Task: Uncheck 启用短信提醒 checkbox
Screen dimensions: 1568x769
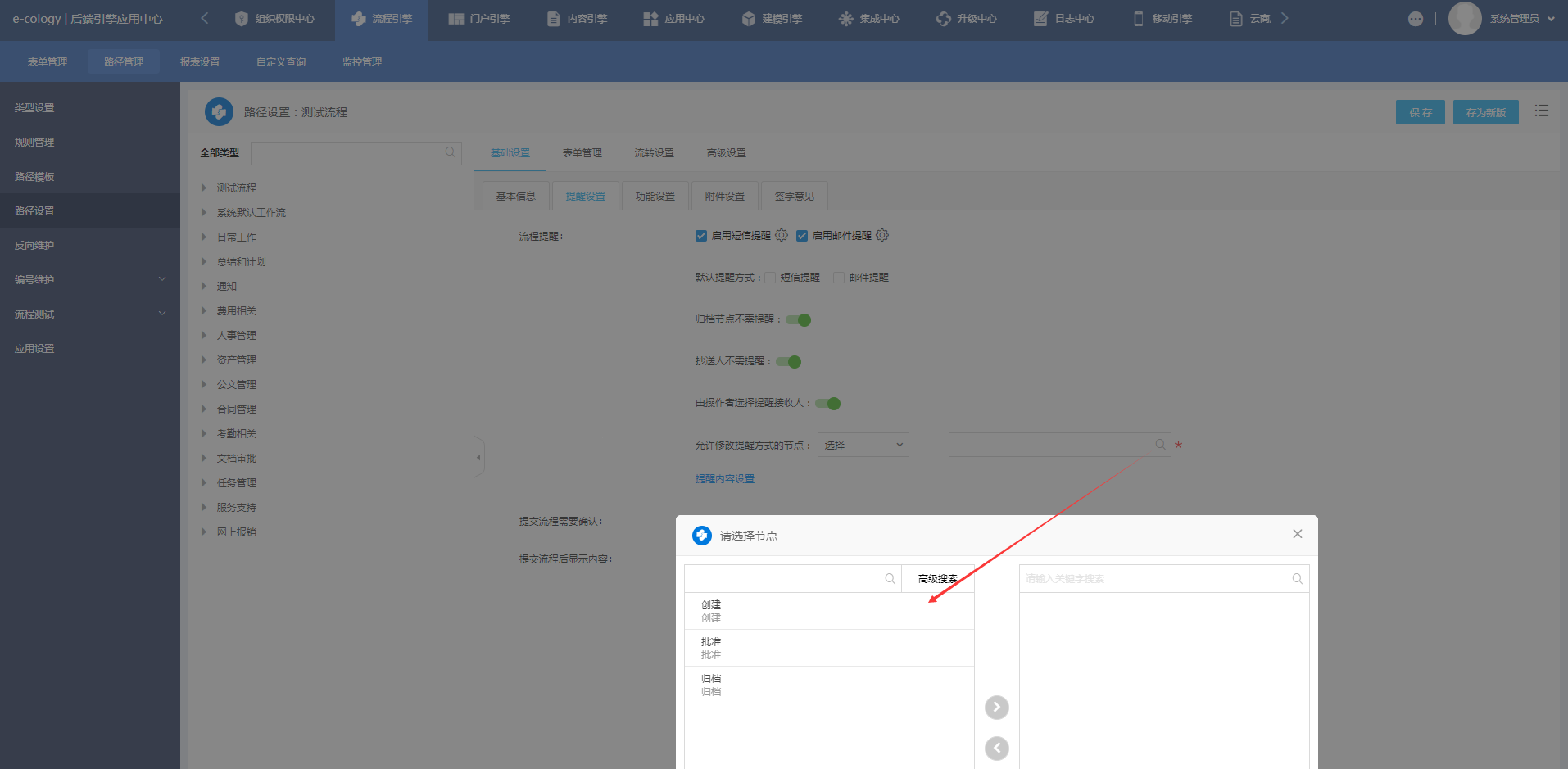Action: pos(701,236)
